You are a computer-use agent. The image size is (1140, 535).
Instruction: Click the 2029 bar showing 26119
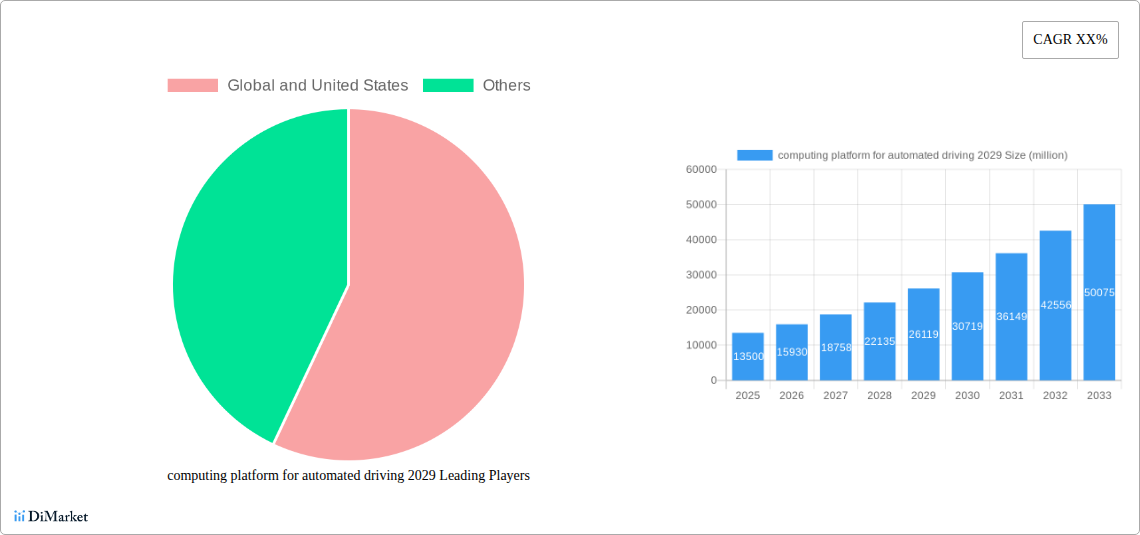[923, 334]
